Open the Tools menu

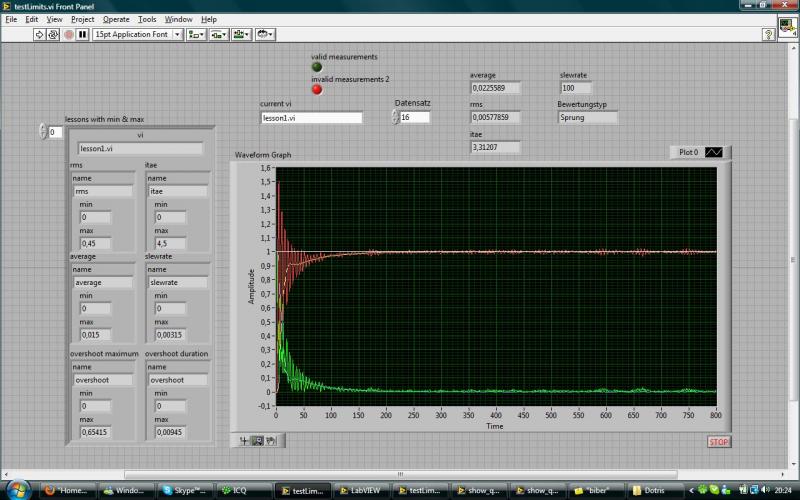(x=147, y=19)
